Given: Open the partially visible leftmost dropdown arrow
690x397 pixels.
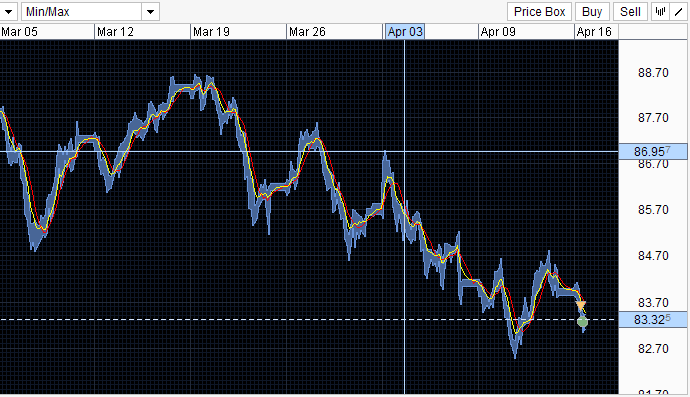Looking at the screenshot, I should pyautogui.click(x=8, y=11).
